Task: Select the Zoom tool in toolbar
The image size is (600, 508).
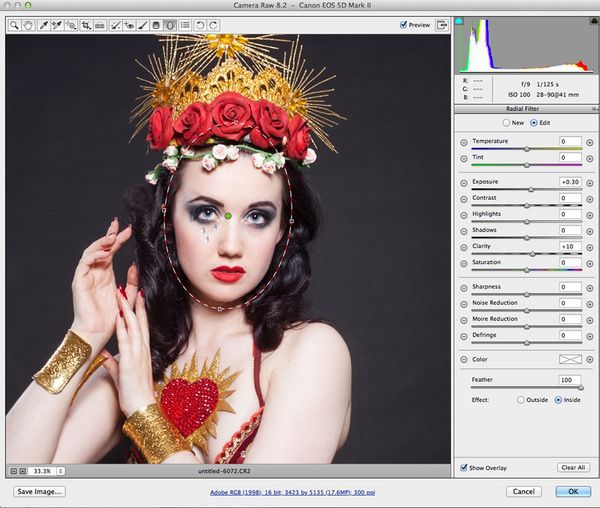Action: [15, 24]
